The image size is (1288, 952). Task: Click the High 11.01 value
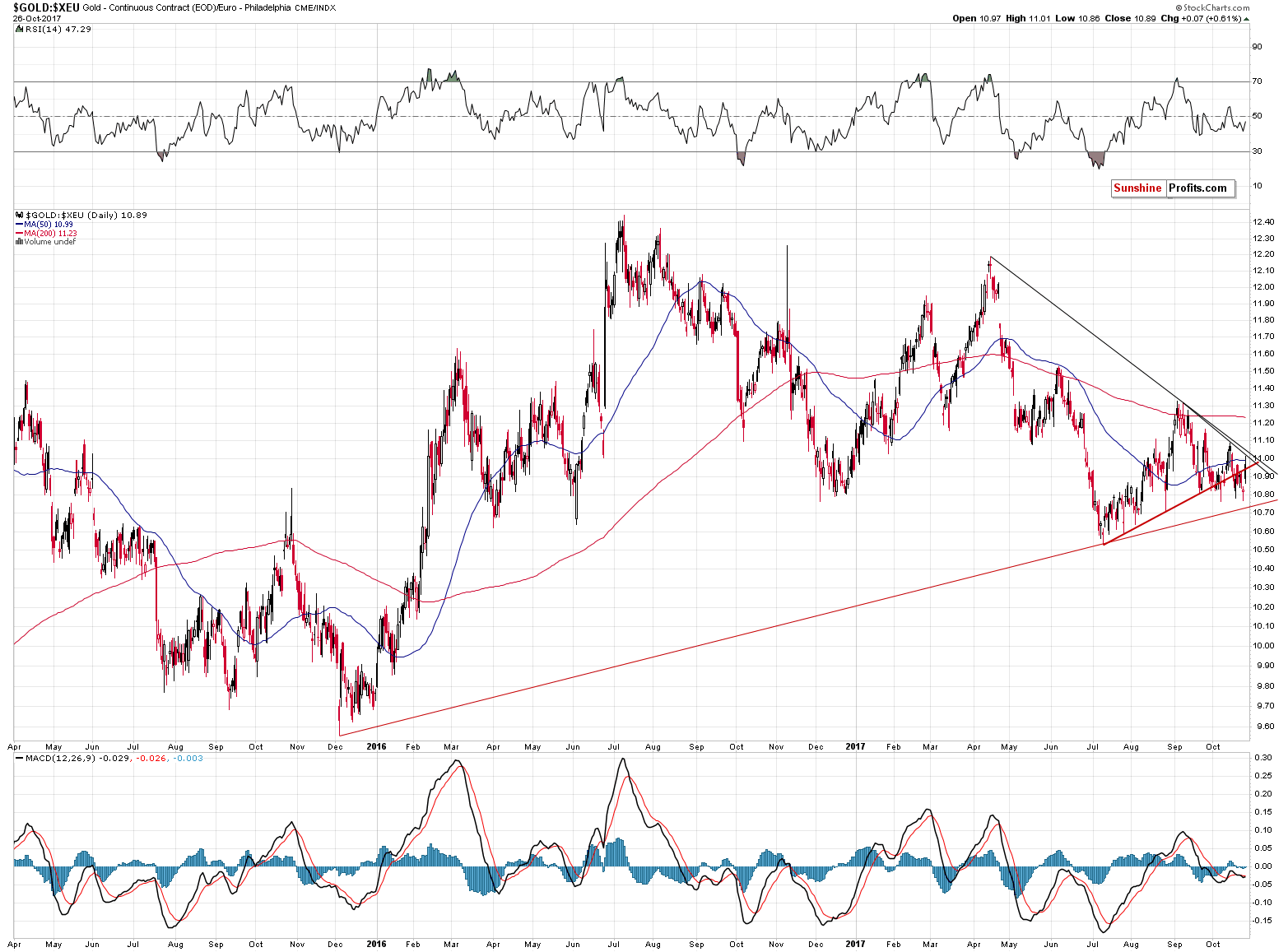[x=1027, y=18]
